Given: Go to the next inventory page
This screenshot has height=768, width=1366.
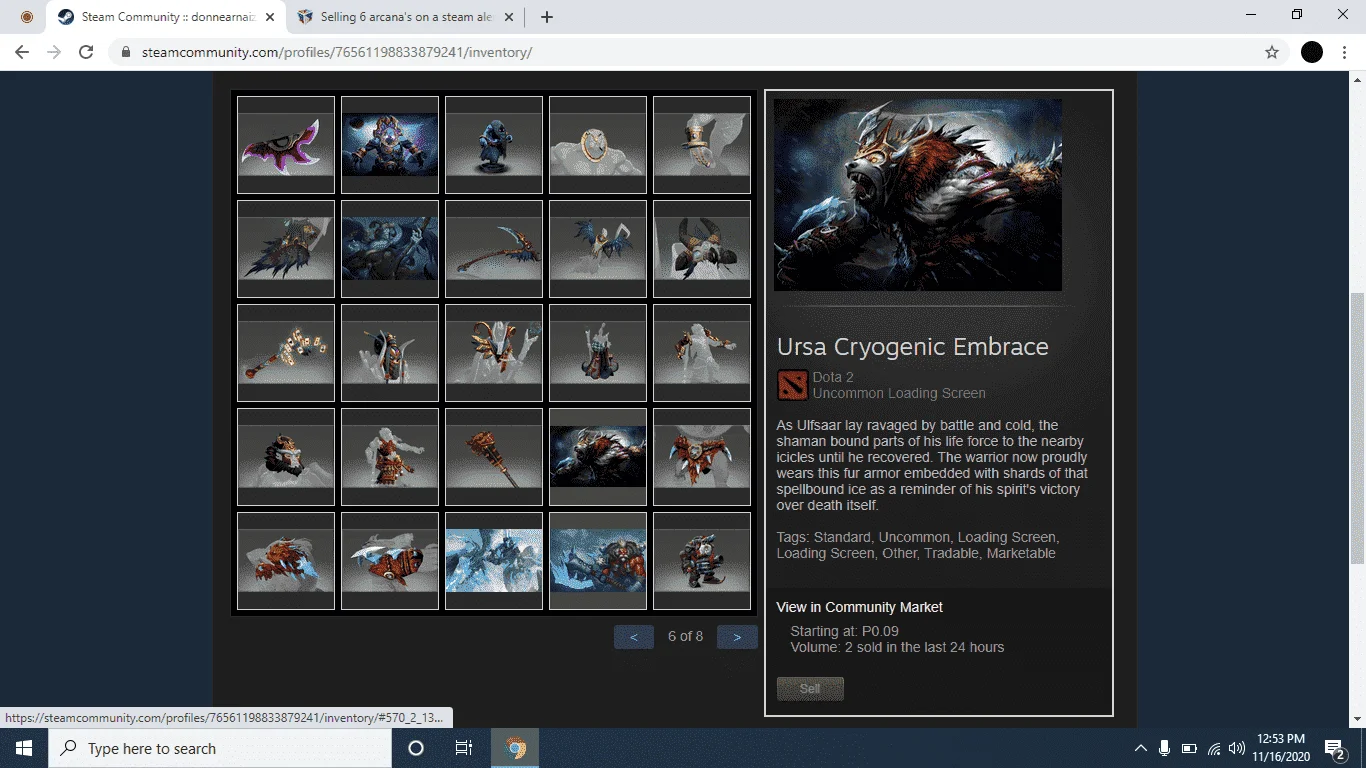Looking at the screenshot, I should click(x=737, y=636).
